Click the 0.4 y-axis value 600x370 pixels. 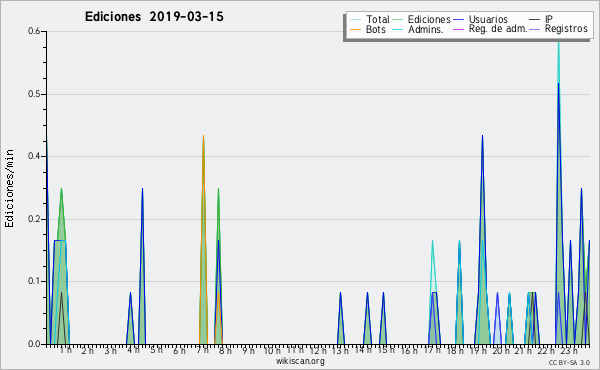tap(34, 156)
